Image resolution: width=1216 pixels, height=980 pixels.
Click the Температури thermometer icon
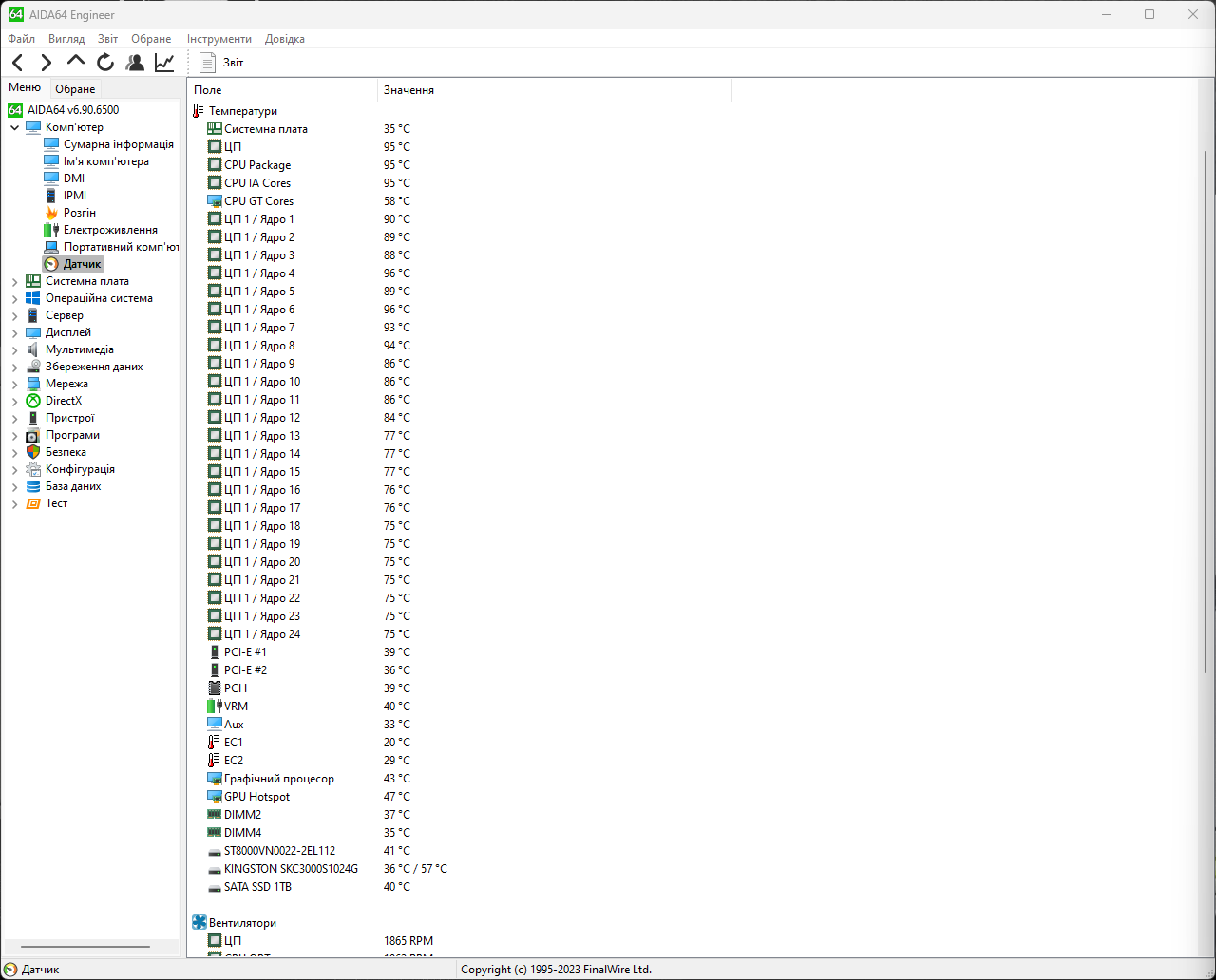tap(199, 111)
